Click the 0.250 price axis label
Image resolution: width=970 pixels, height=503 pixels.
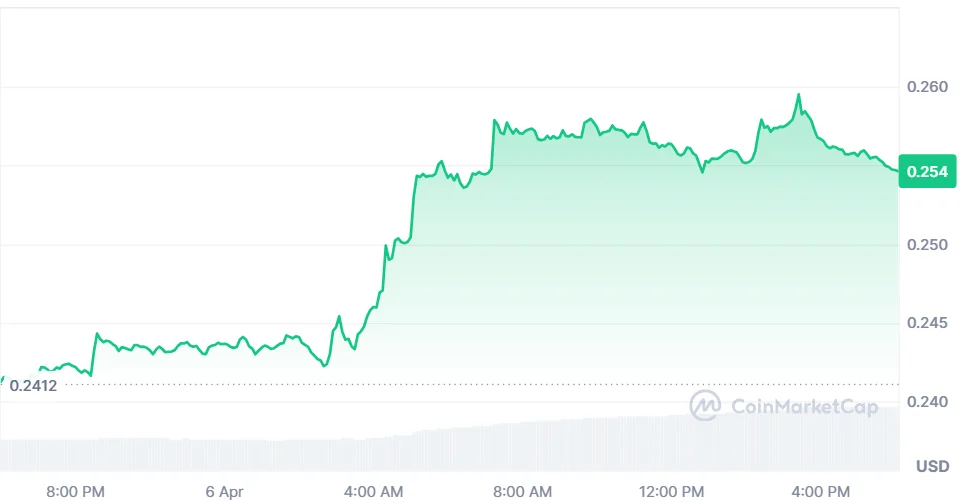click(x=926, y=245)
